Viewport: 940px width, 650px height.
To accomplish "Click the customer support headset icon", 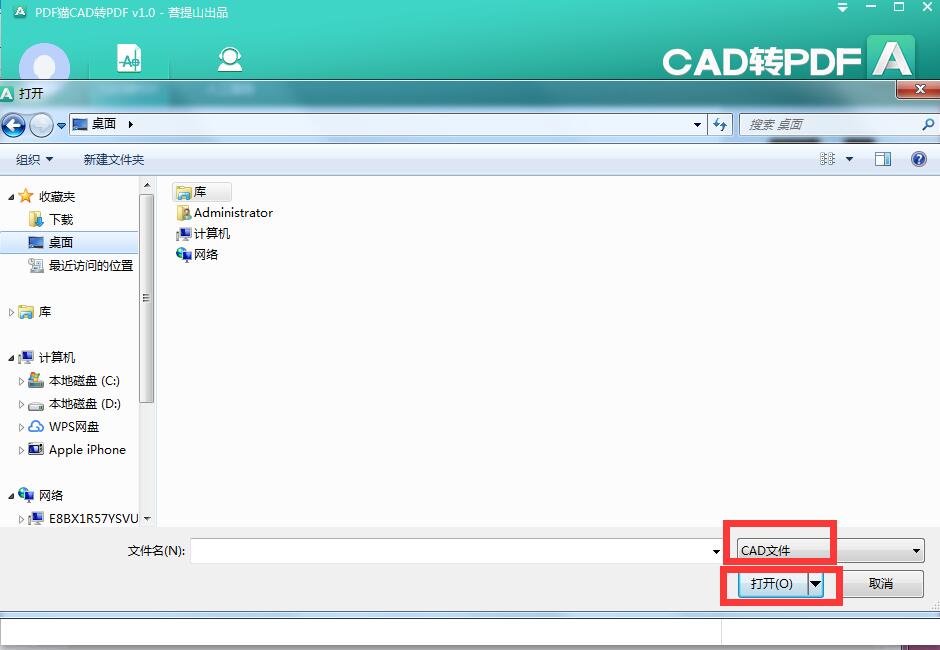I will (x=230, y=59).
